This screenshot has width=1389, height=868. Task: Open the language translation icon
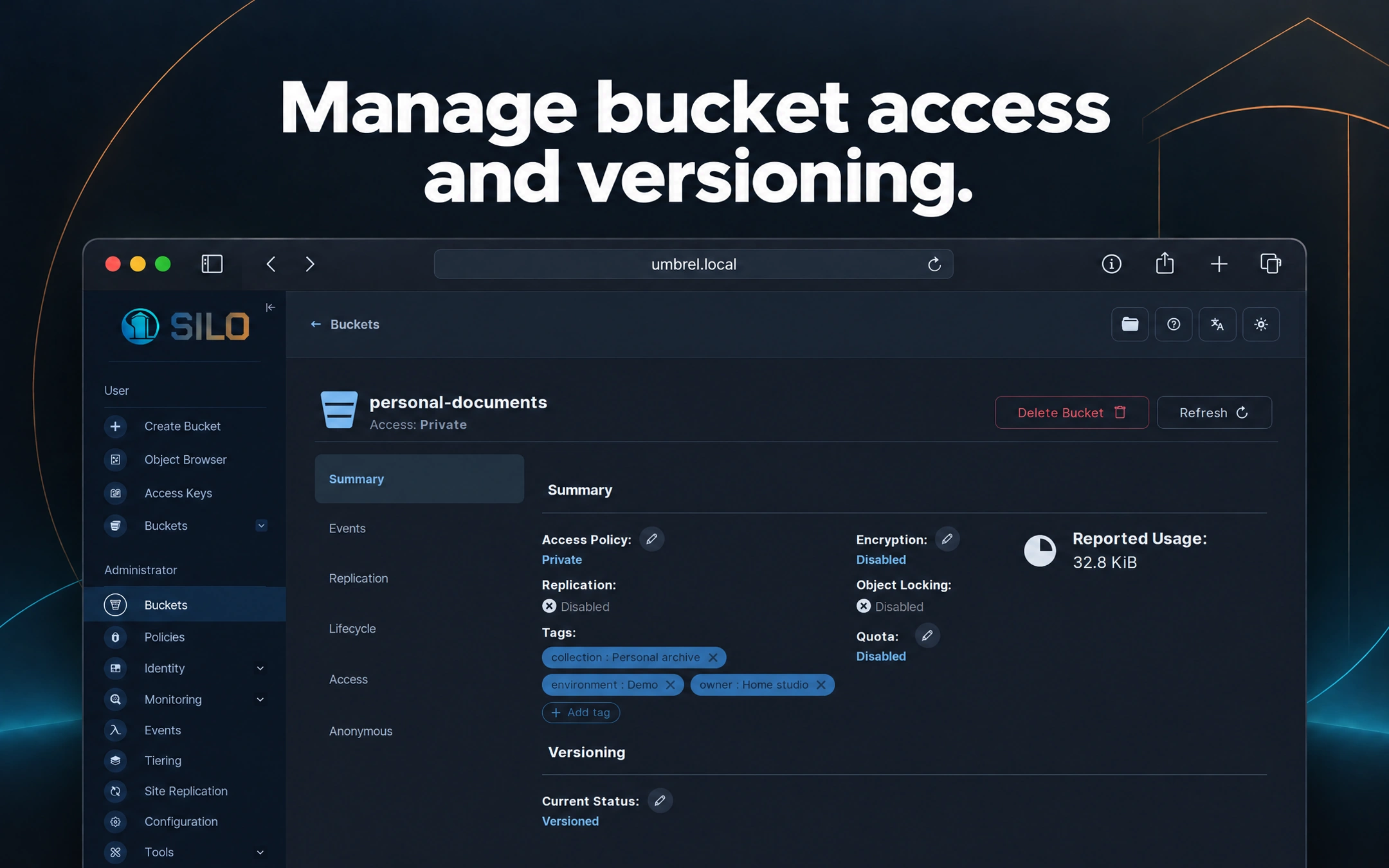(1217, 324)
